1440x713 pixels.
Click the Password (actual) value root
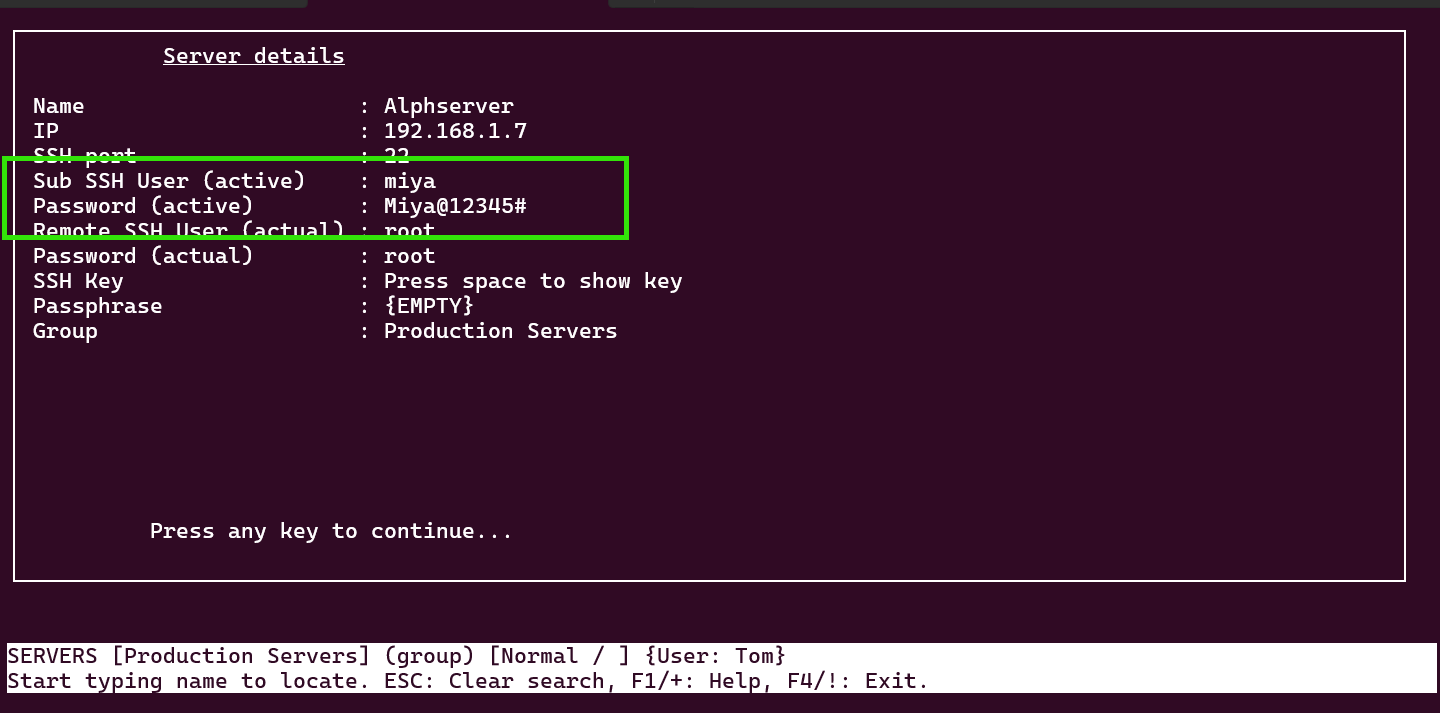[x=410, y=256]
